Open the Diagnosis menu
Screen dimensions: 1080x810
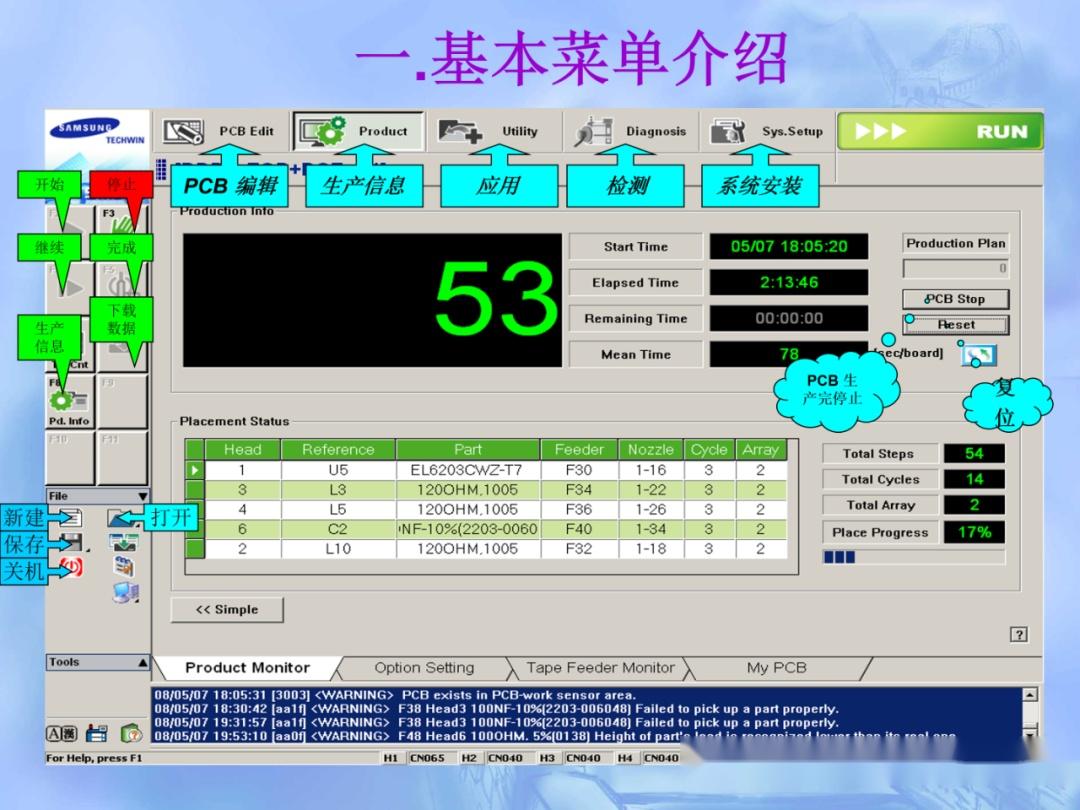(x=630, y=131)
